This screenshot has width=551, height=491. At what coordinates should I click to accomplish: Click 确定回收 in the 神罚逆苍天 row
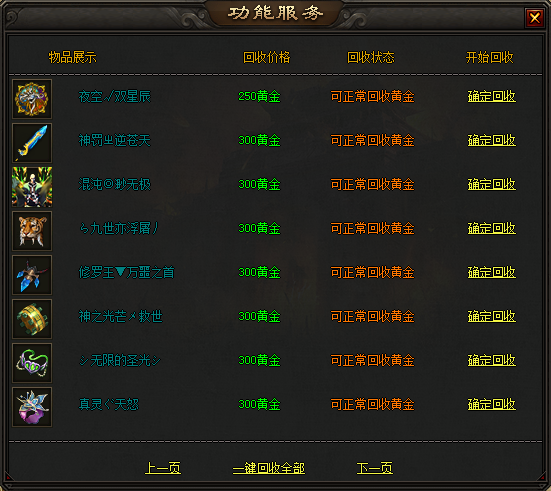pyautogui.click(x=492, y=140)
